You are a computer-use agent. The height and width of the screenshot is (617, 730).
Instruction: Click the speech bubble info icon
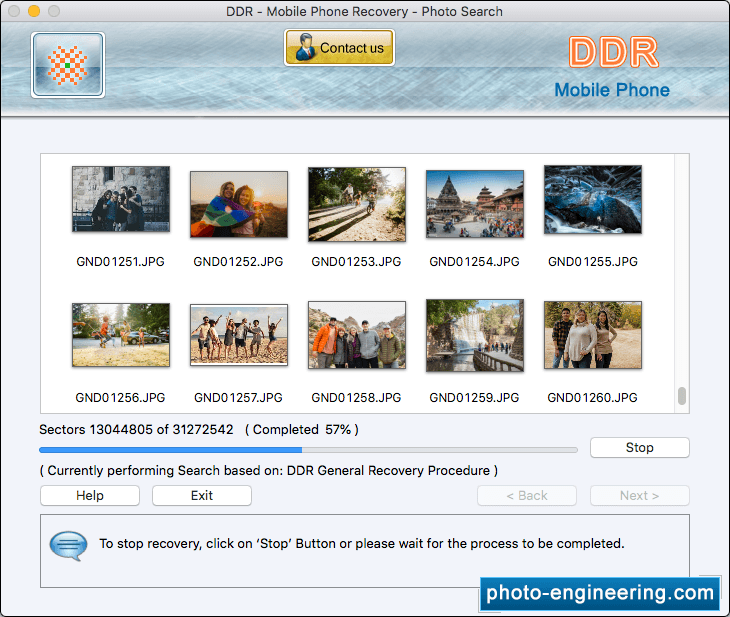click(x=68, y=545)
